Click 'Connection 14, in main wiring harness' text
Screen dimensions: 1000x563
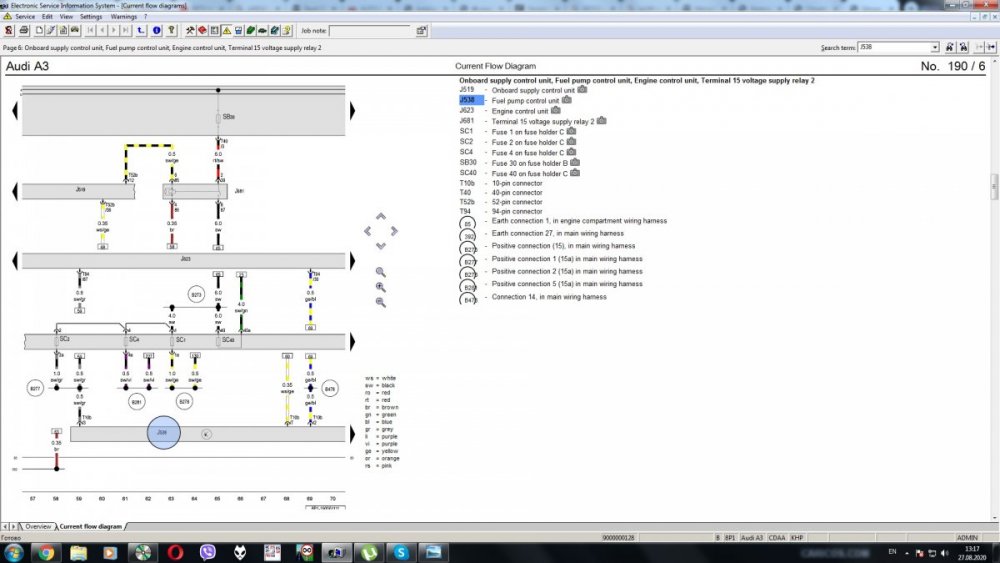549,296
